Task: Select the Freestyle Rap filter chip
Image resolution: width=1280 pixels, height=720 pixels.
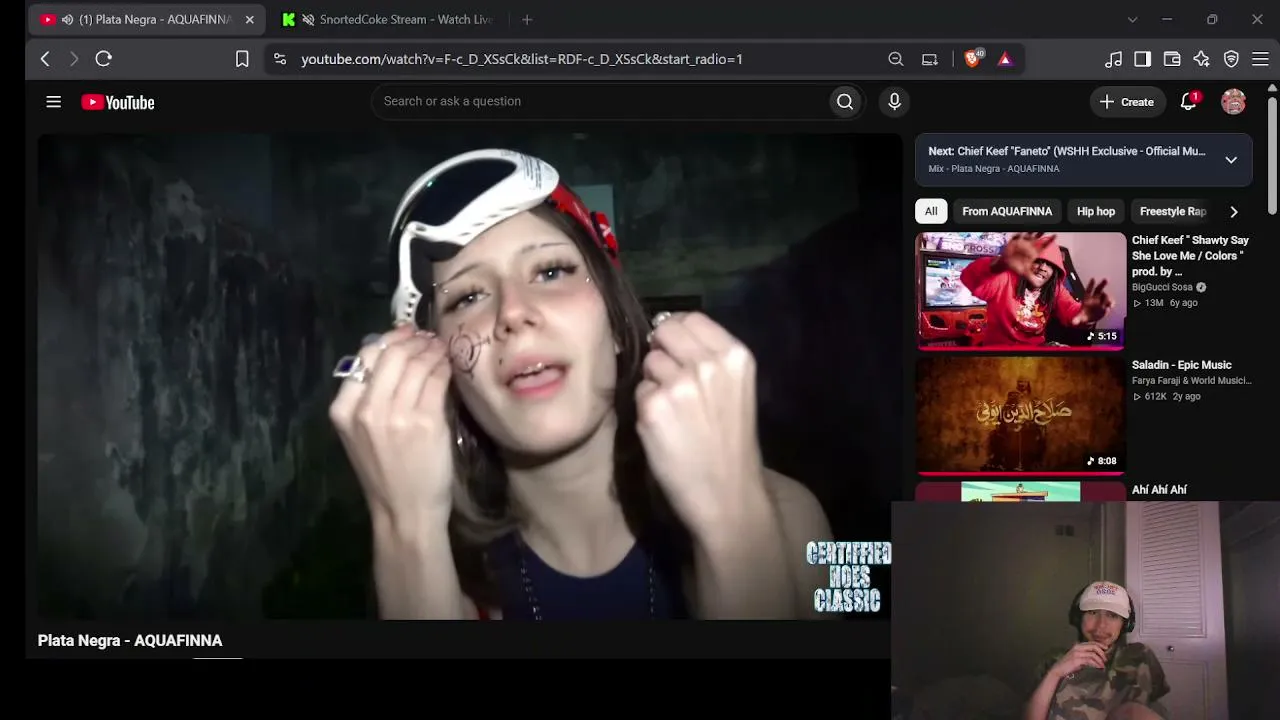Action: [x=1173, y=212]
